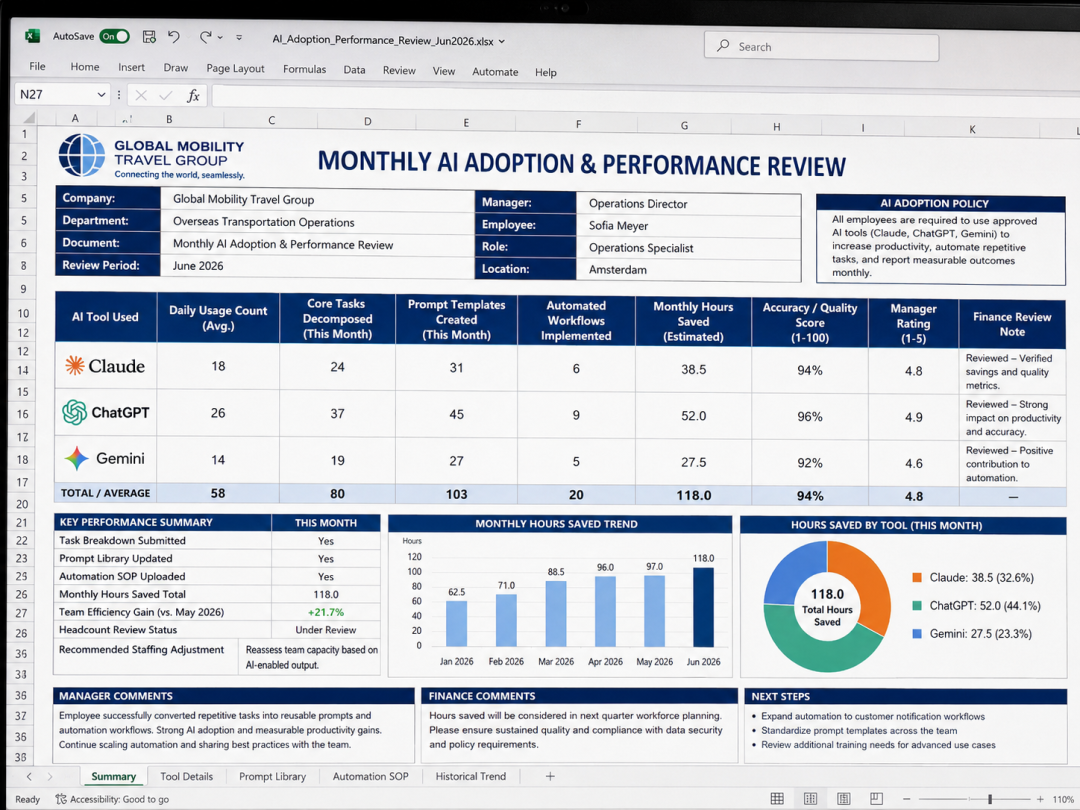Select Normal view icon in status bar
This screenshot has width=1080, height=810.
pos(777,798)
